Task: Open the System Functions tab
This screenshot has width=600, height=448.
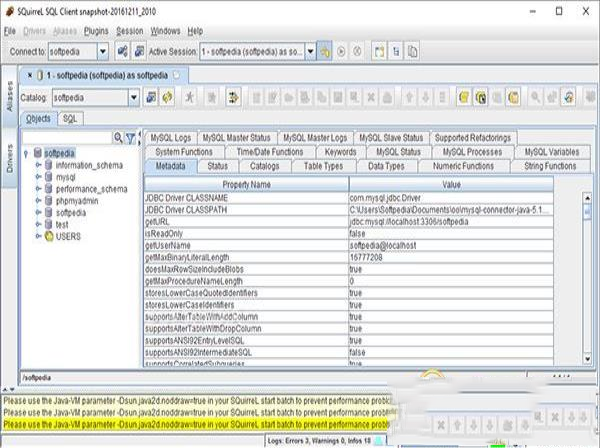Action: 184,152
